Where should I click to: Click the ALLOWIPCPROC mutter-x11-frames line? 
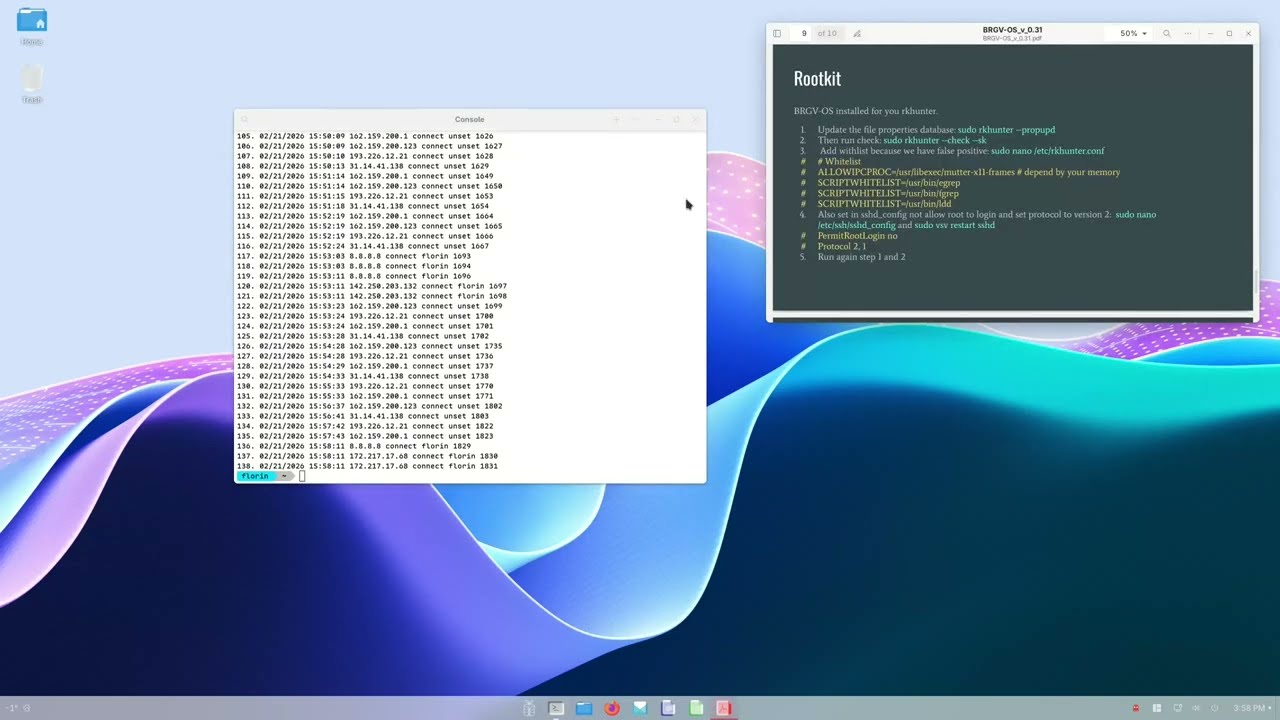[x=968, y=172]
